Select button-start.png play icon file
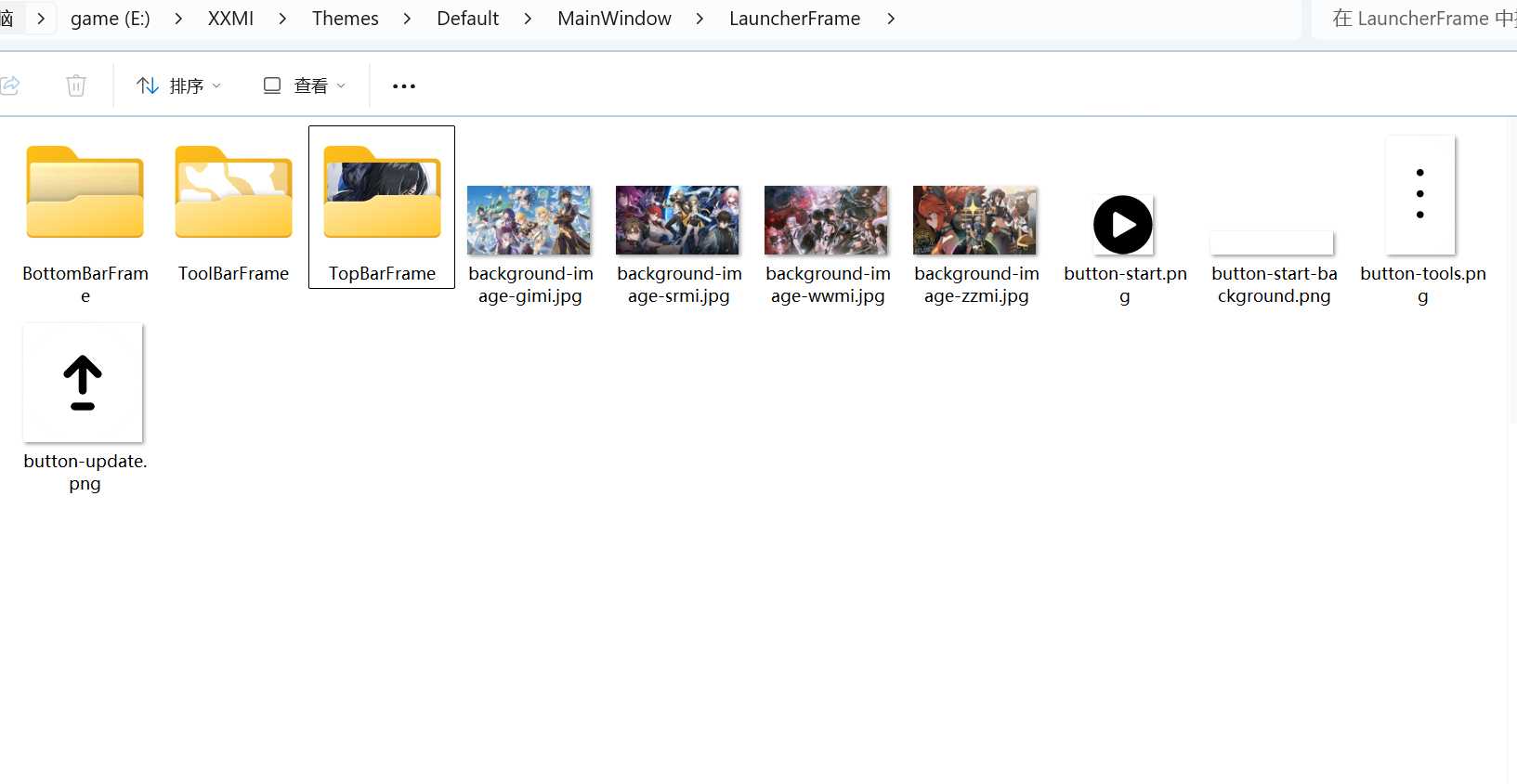 tap(1123, 225)
